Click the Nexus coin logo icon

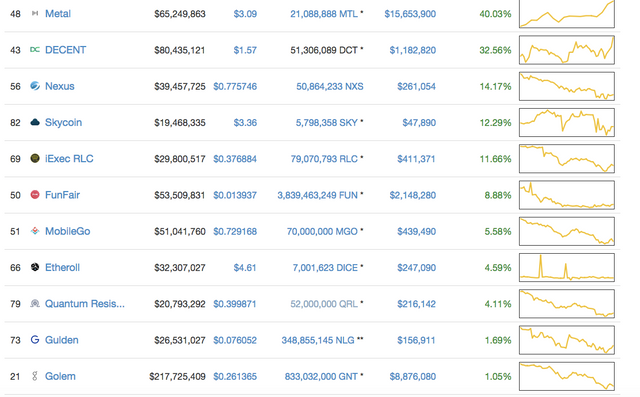35,86
